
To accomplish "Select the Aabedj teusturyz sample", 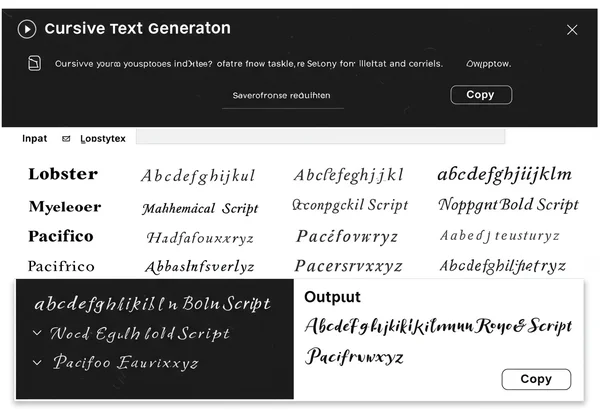I will point(500,236).
